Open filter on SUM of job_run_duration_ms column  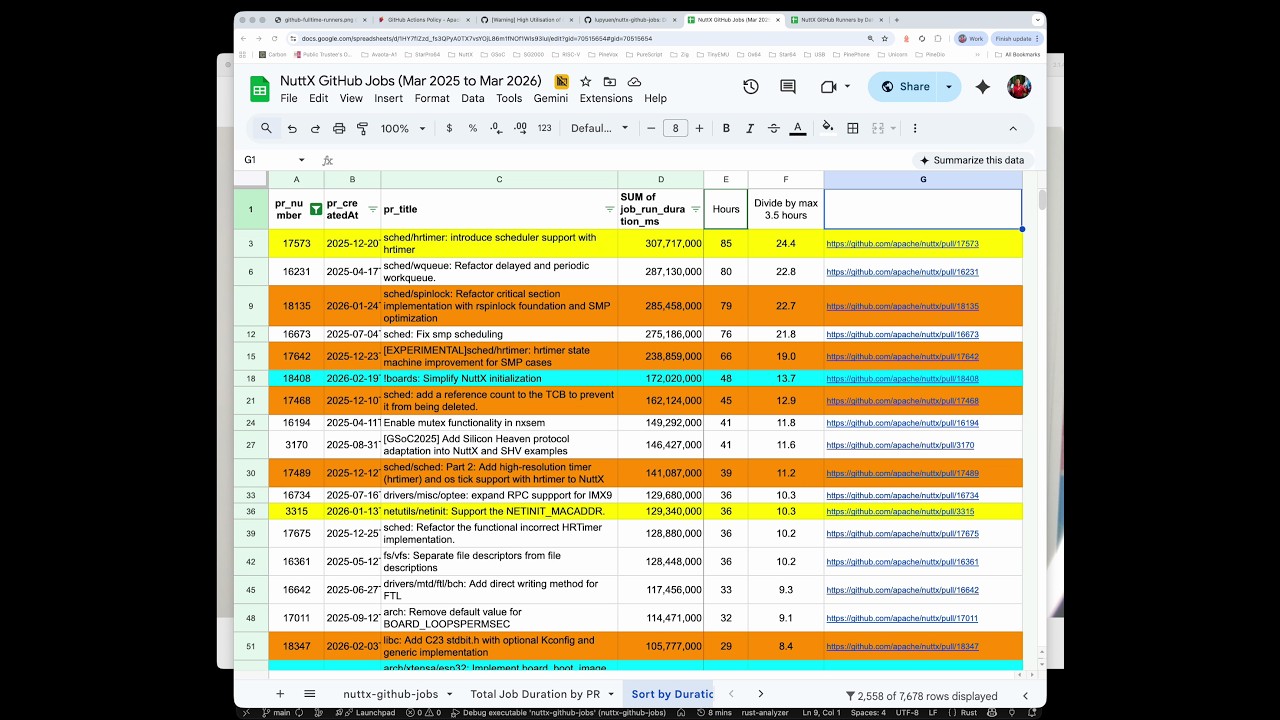click(695, 209)
